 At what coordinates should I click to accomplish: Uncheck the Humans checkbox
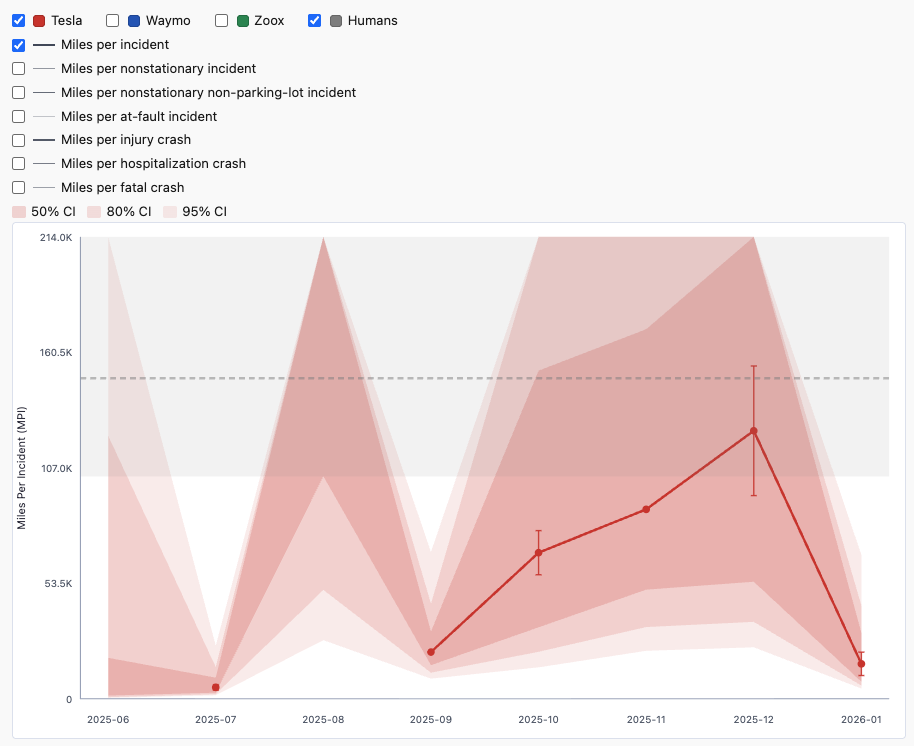(x=315, y=21)
